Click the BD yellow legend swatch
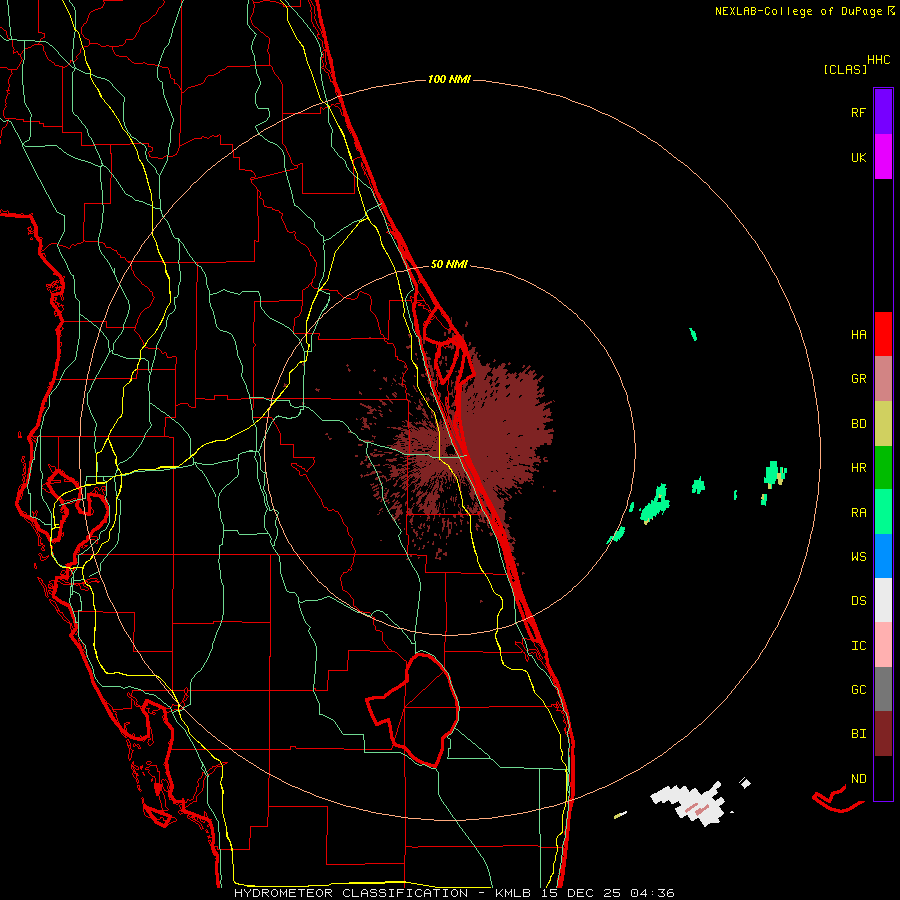Viewport: 900px width, 900px height. (x=883, y=423)
